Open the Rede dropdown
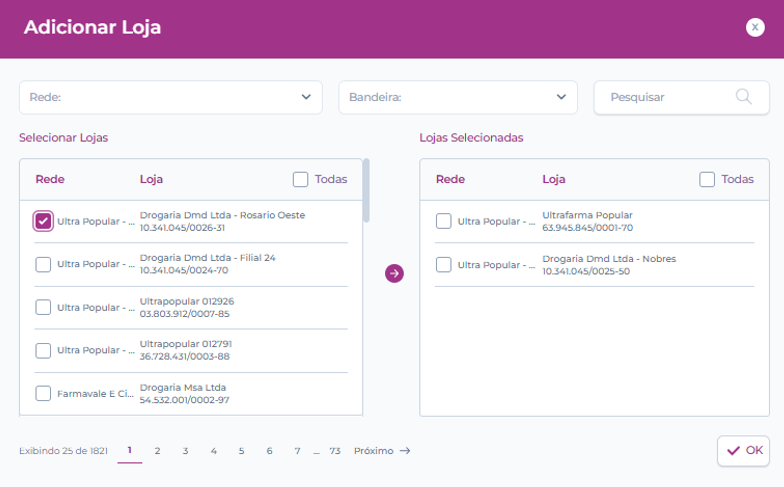The image size is (784, 487). tap(170, 97)
